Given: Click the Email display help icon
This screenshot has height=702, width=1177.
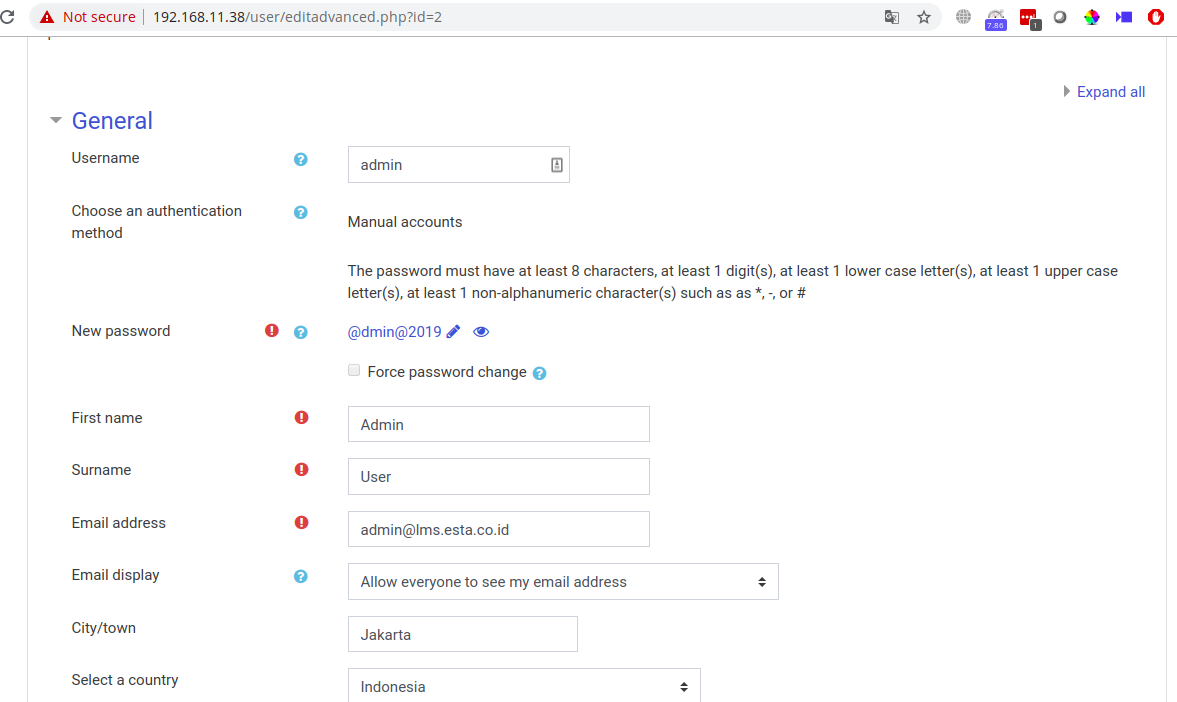Looking at the screenshot, I should tap(300, 575).
